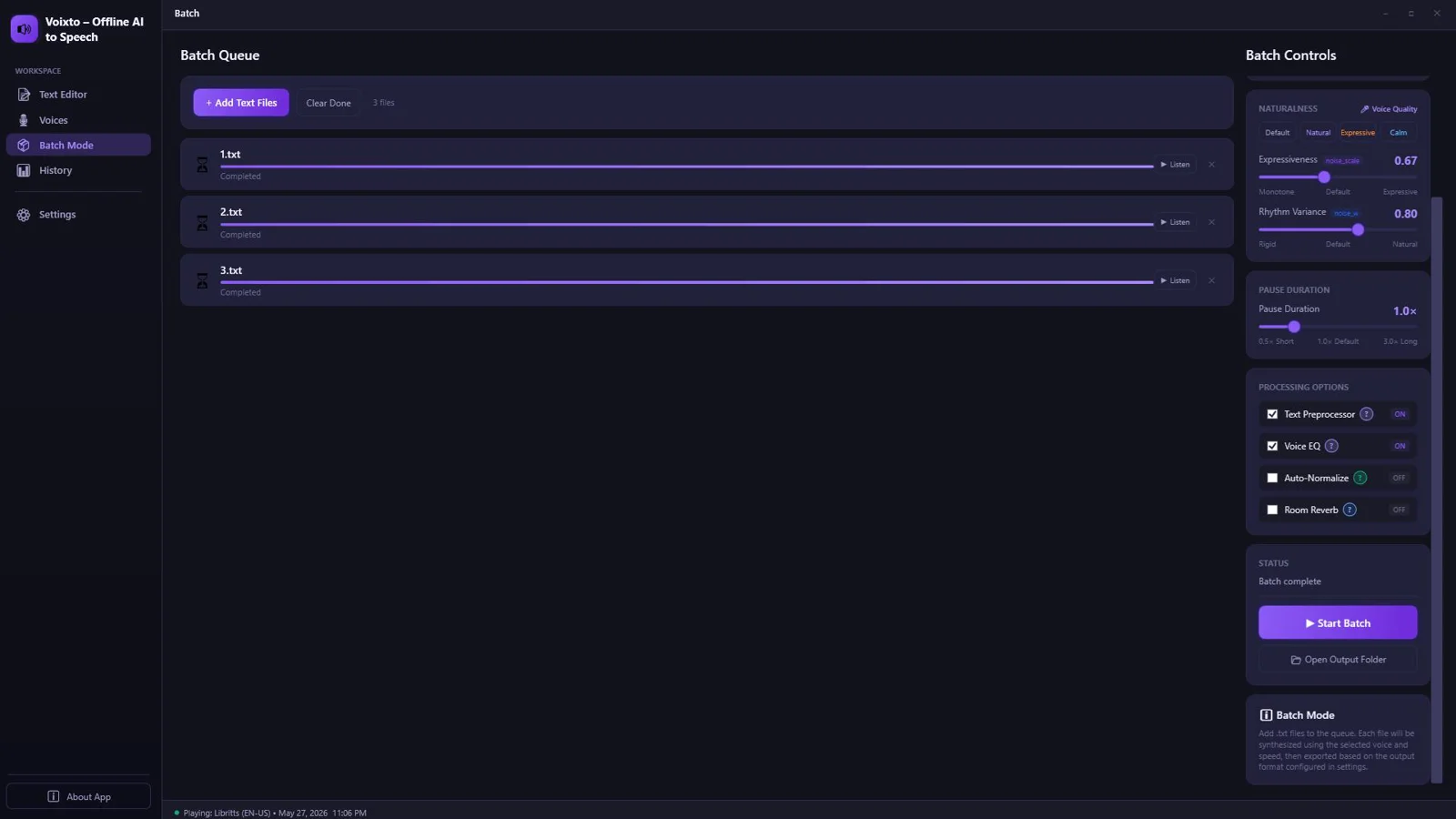1456x819 pixels.
Task: Click the hourglass icon for 3.txt
Action: 202,281
